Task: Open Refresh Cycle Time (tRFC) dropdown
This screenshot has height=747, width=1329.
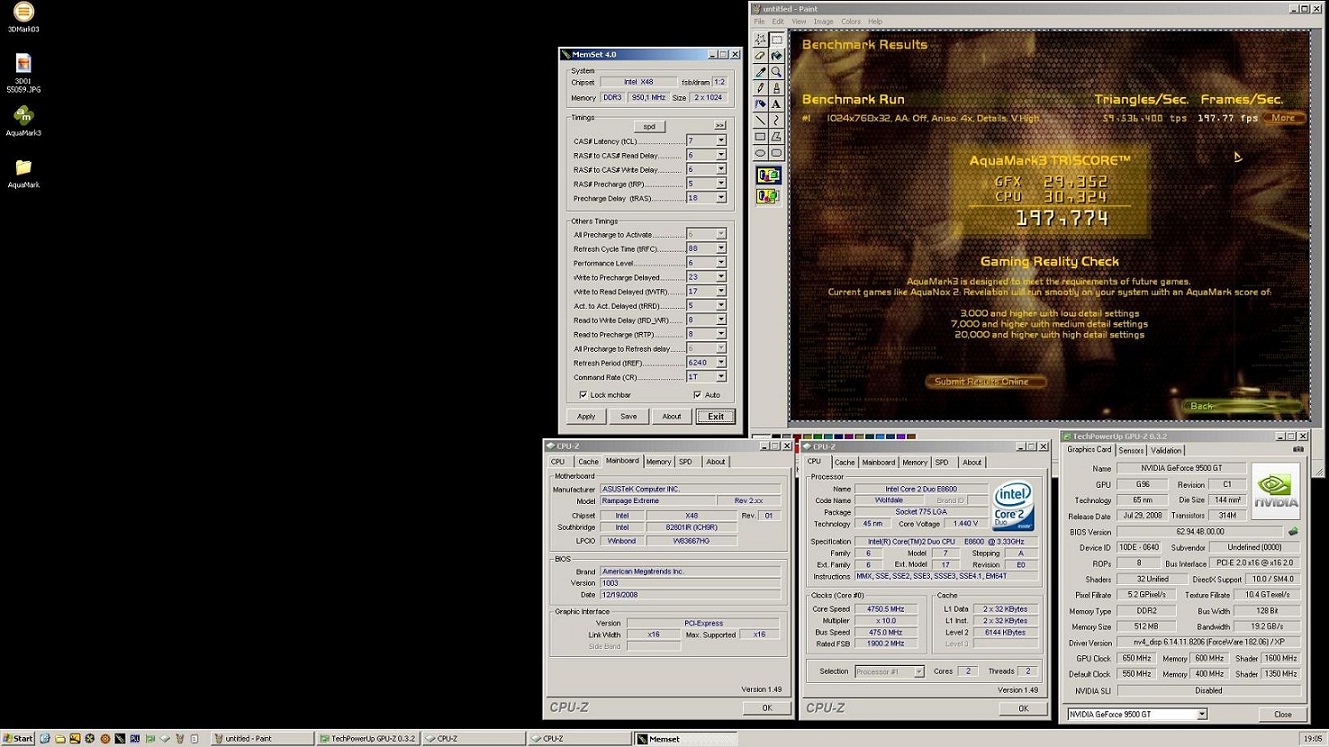Action: click(720, 249)
